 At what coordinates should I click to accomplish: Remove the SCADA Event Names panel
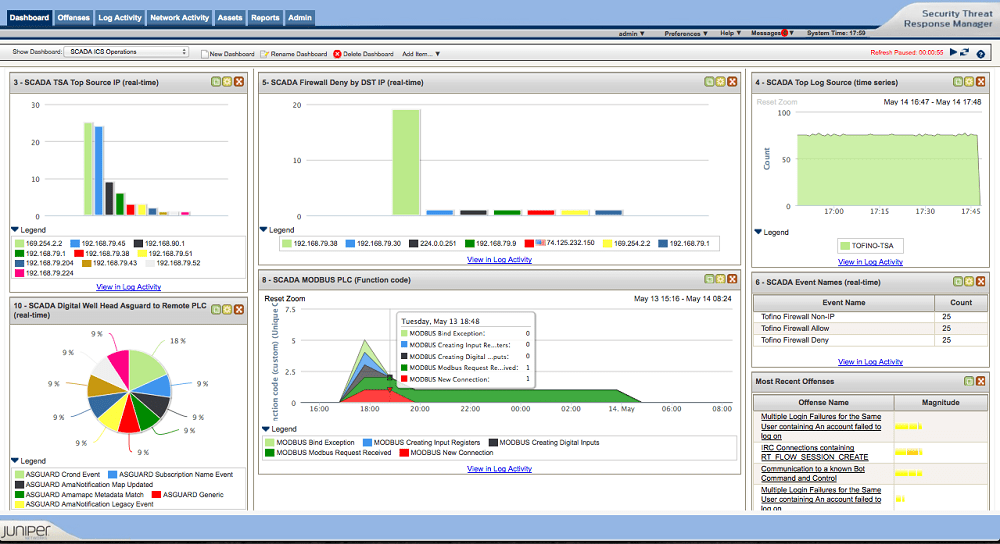point(981,281)
